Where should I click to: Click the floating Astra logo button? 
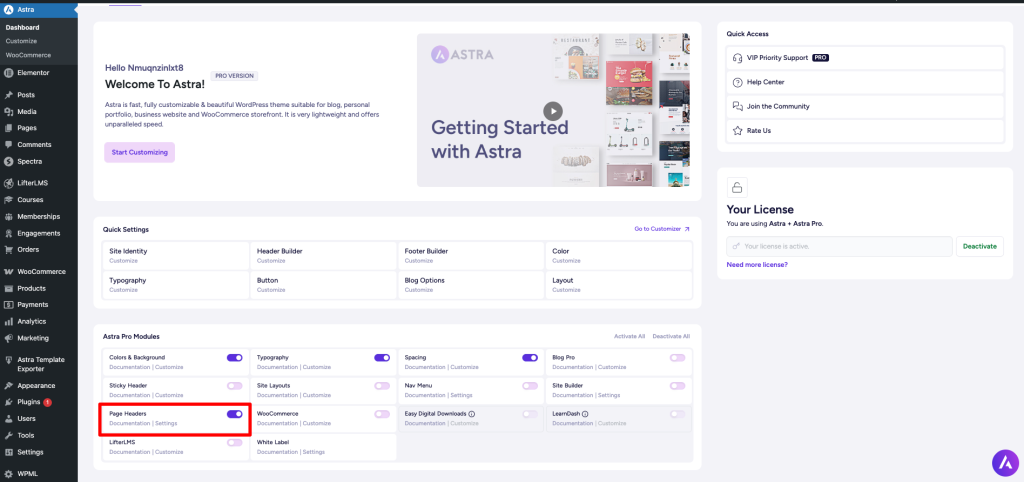pos(1004,462)
